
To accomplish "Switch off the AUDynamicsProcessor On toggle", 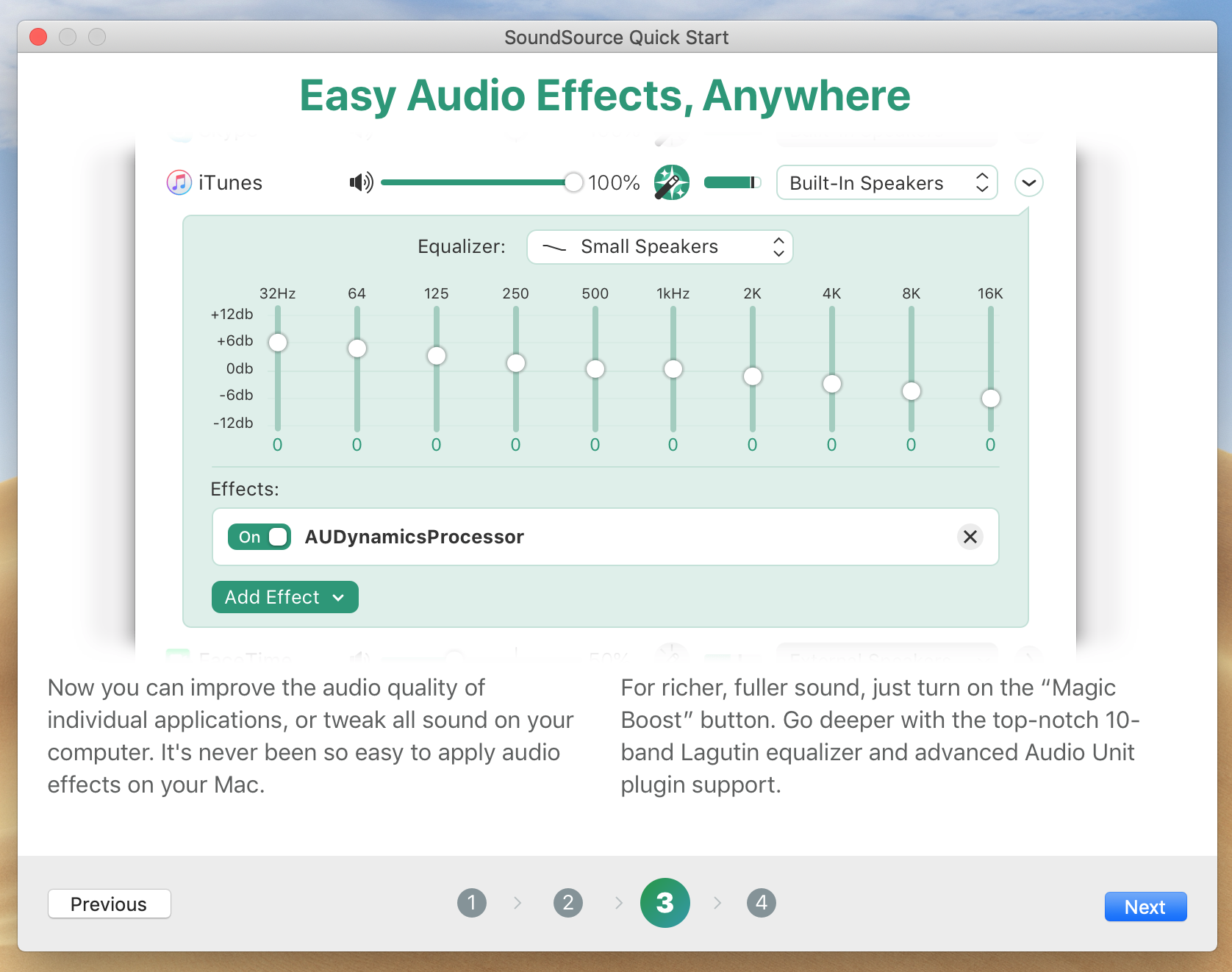I will 259,537.
